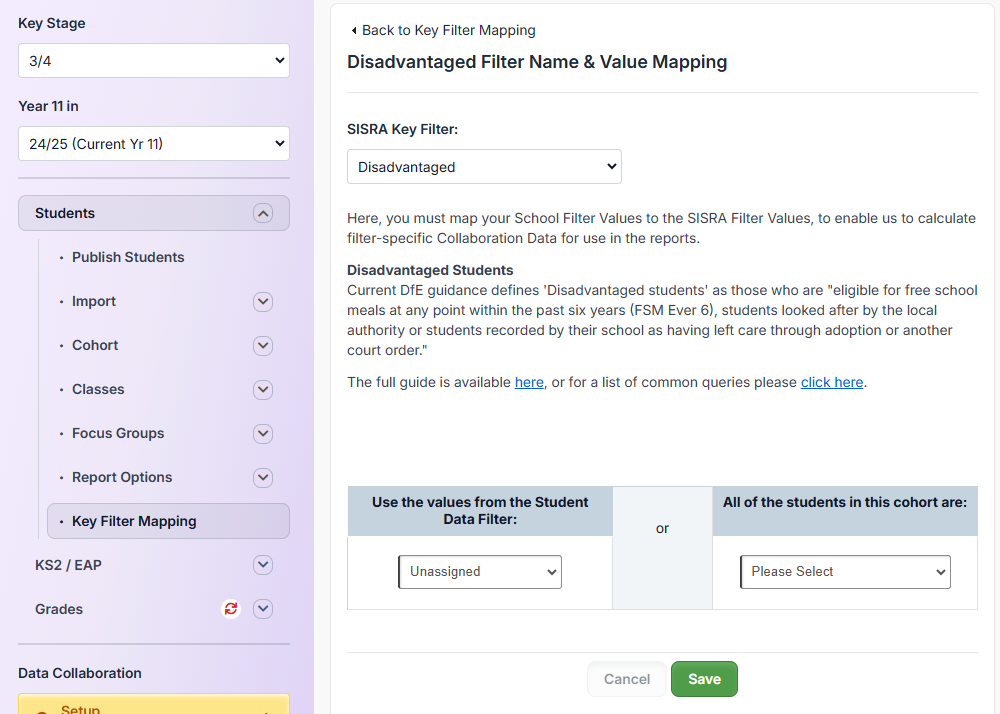Open the Year 11 in dropdown
Screen dimensions: 1000x714
click(x=153, y=143)
